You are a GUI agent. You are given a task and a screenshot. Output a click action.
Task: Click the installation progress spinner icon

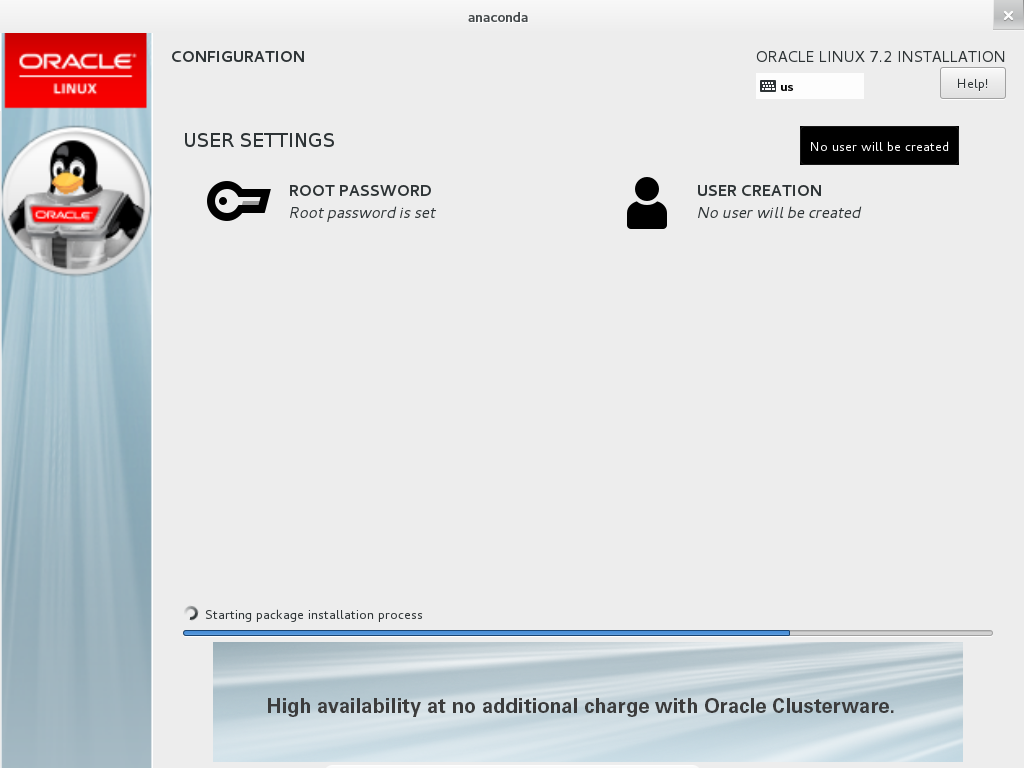[191, 613]
